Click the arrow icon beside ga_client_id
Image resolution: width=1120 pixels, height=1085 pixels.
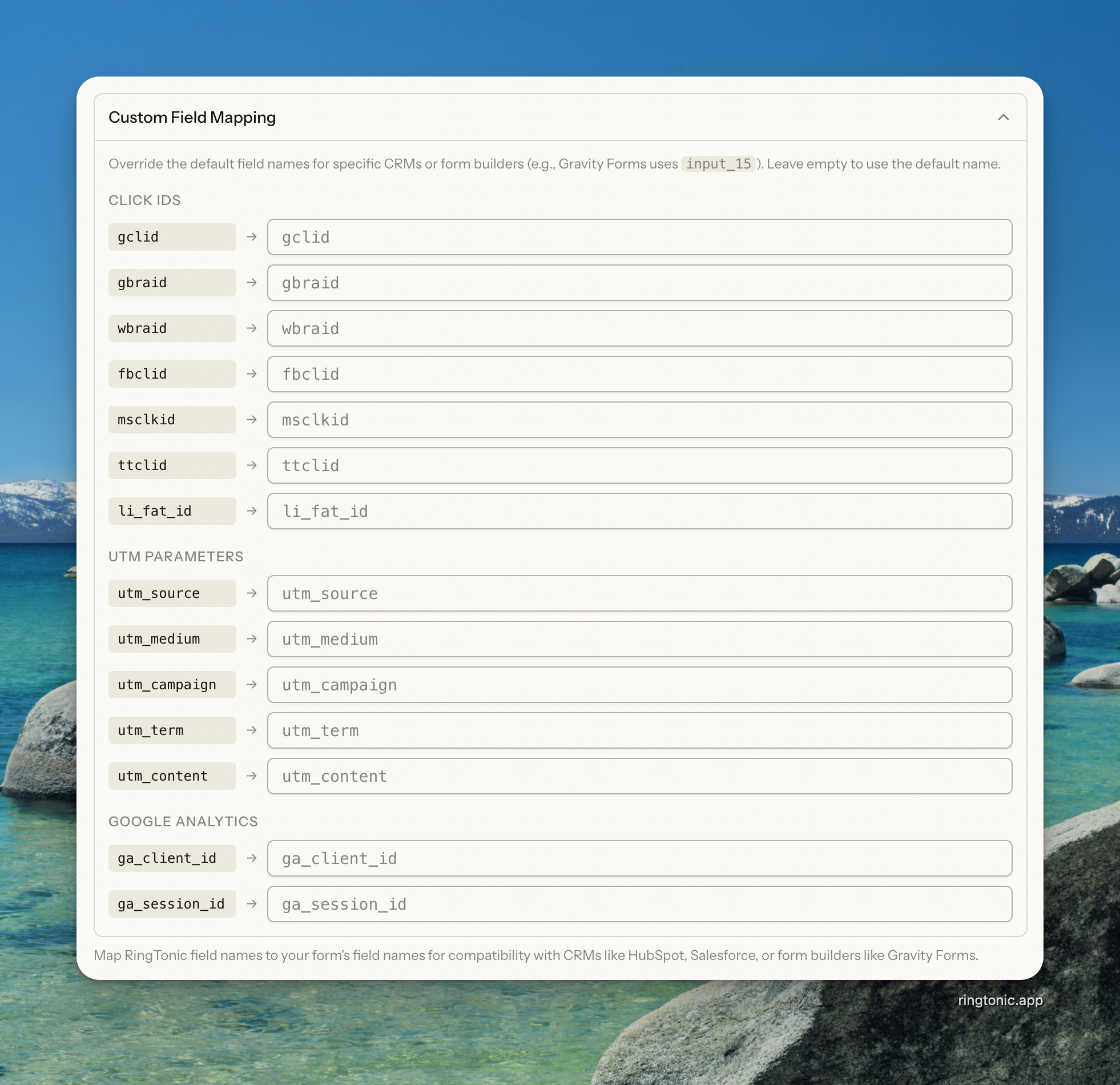click(x=251, y=858)
